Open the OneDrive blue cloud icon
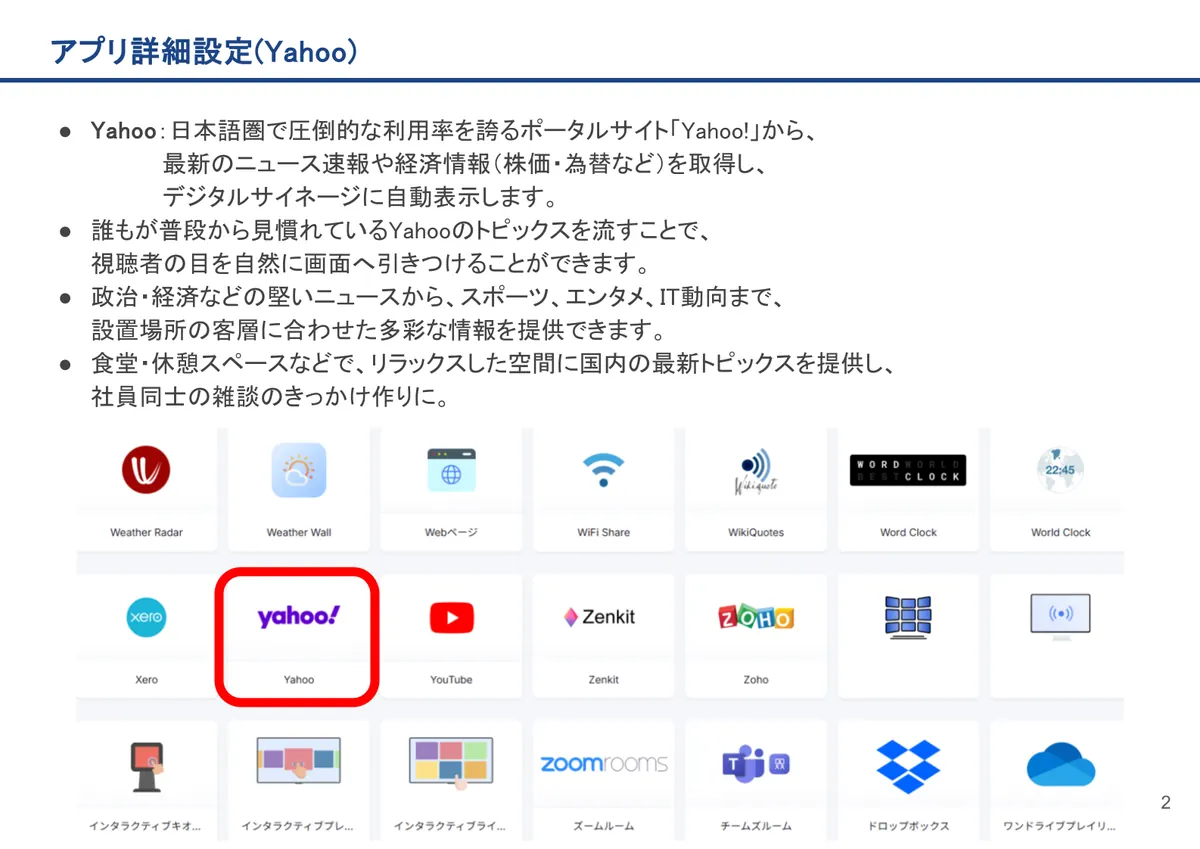Image resolution: width=1200 pixels, height=849 pixels. pyautogui.click(x=1060, y=765)
